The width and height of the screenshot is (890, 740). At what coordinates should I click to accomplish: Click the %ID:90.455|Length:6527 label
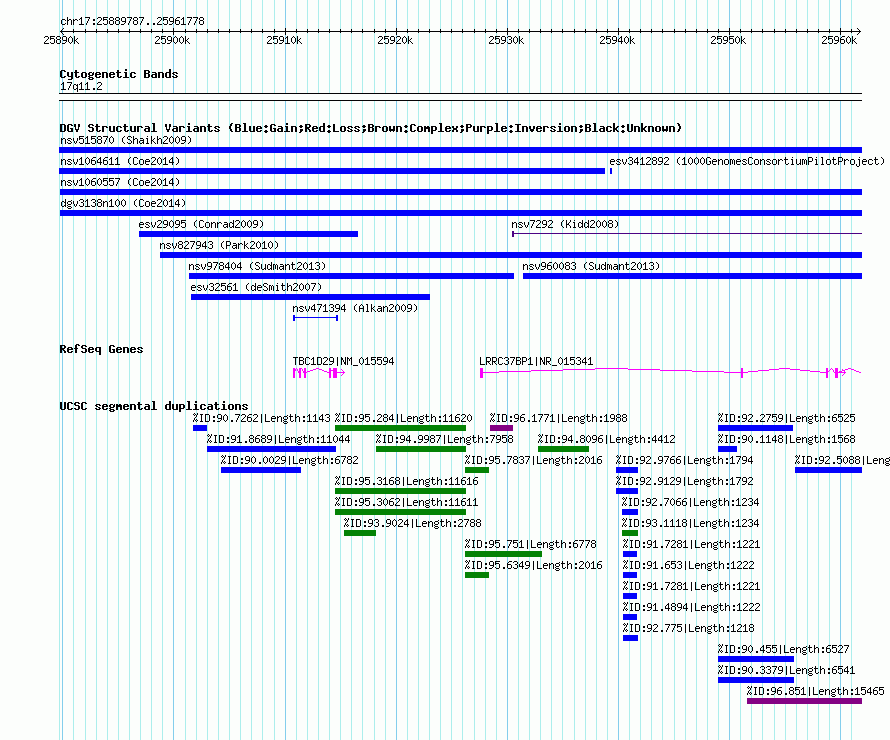783,649
